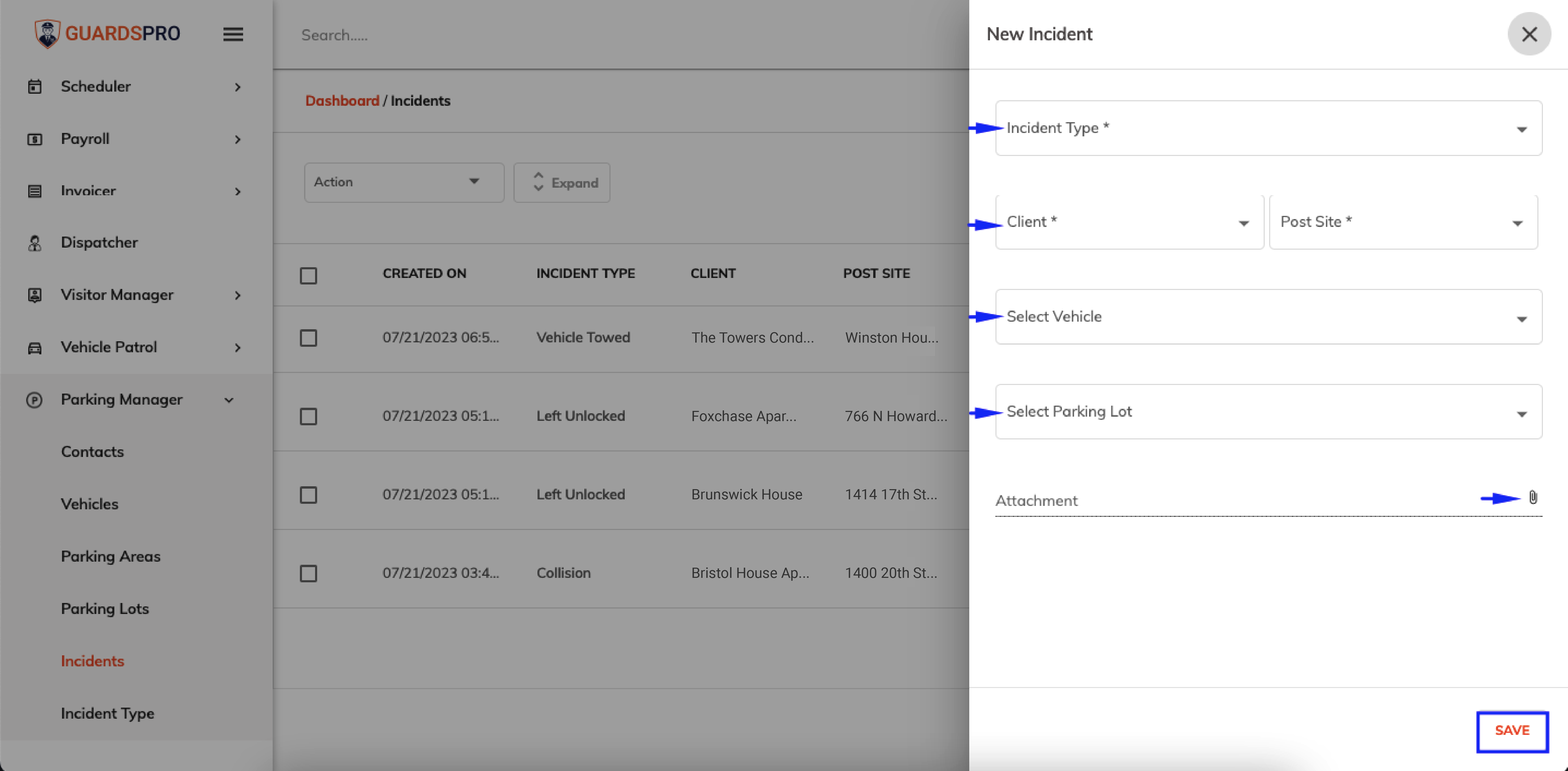The width and height of the screenshot is (1568, 771).
Task: Sort by INCIDENT TYPE column header
Action: pyautogui.click(x=586, y=274)
